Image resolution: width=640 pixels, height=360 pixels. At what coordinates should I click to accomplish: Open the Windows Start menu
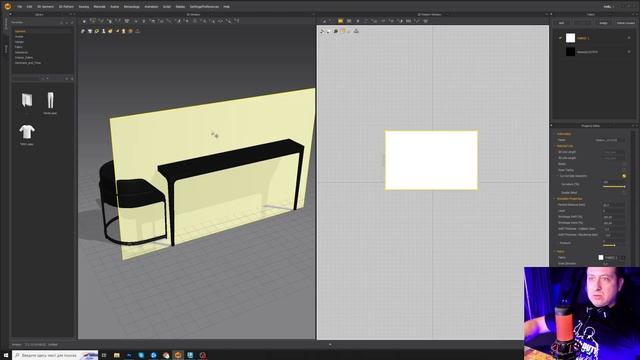6,356
